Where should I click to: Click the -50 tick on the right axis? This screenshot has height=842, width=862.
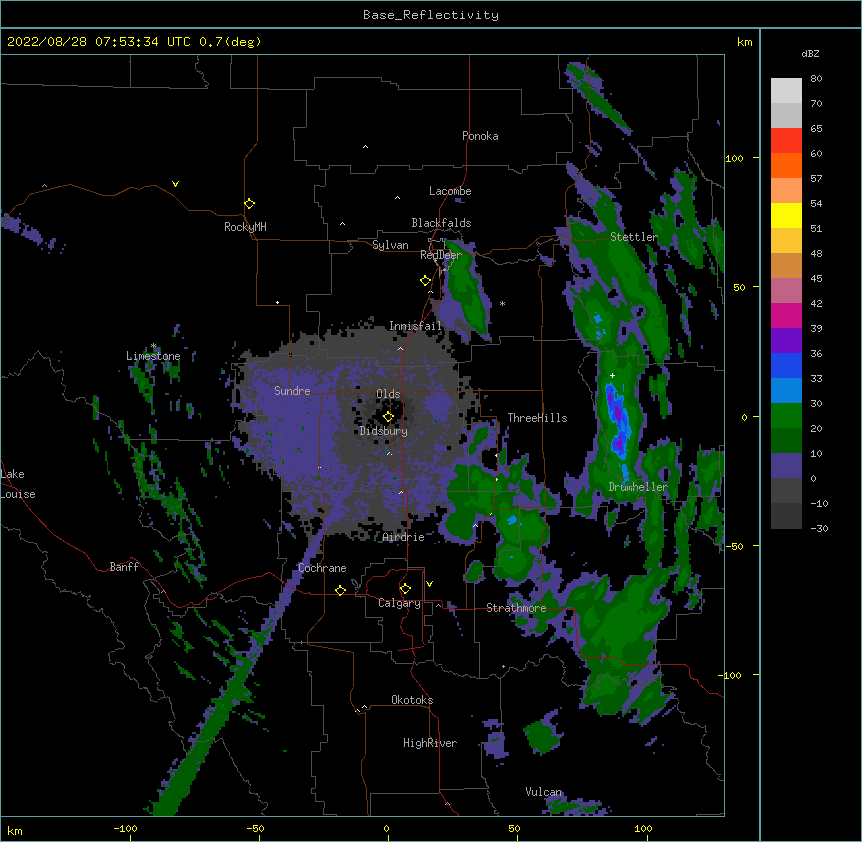pos(734,546)
